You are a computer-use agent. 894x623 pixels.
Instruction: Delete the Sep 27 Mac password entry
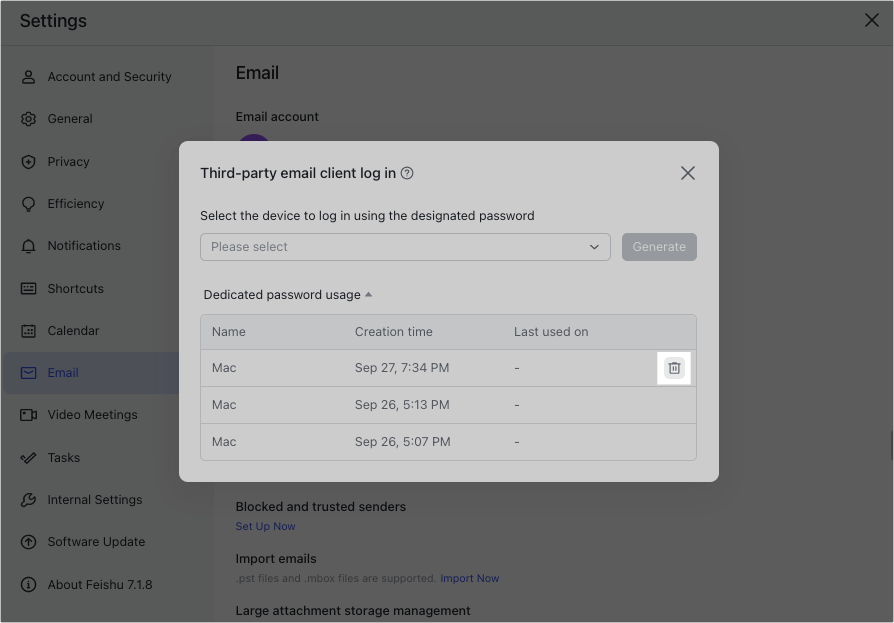(x=674, y=367)
